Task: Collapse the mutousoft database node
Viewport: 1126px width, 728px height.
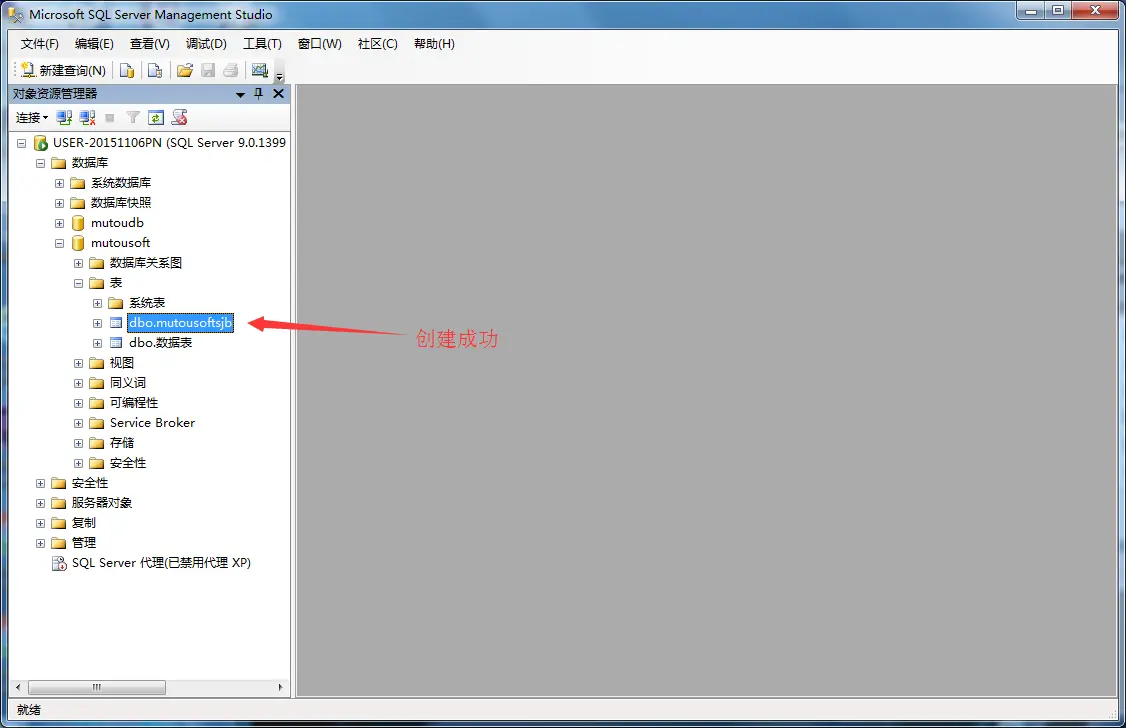Action: [x=60, y=243]
